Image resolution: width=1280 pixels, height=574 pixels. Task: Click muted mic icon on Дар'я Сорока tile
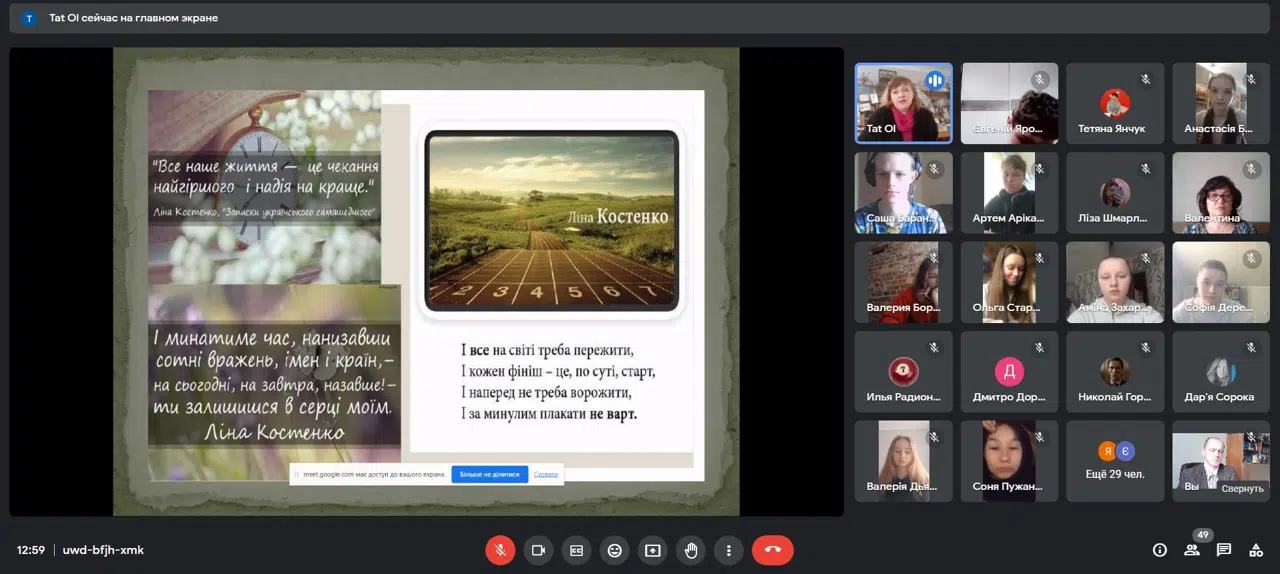click(1252, 348)
